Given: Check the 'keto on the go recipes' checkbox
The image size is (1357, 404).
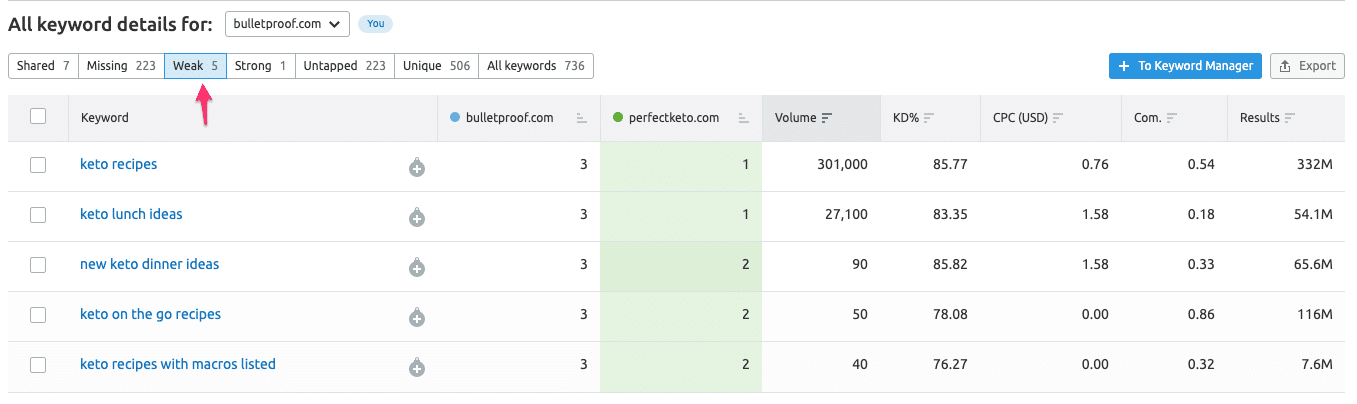Looking at the screenshot, I should pyautogui.click(x=38, y=315).
